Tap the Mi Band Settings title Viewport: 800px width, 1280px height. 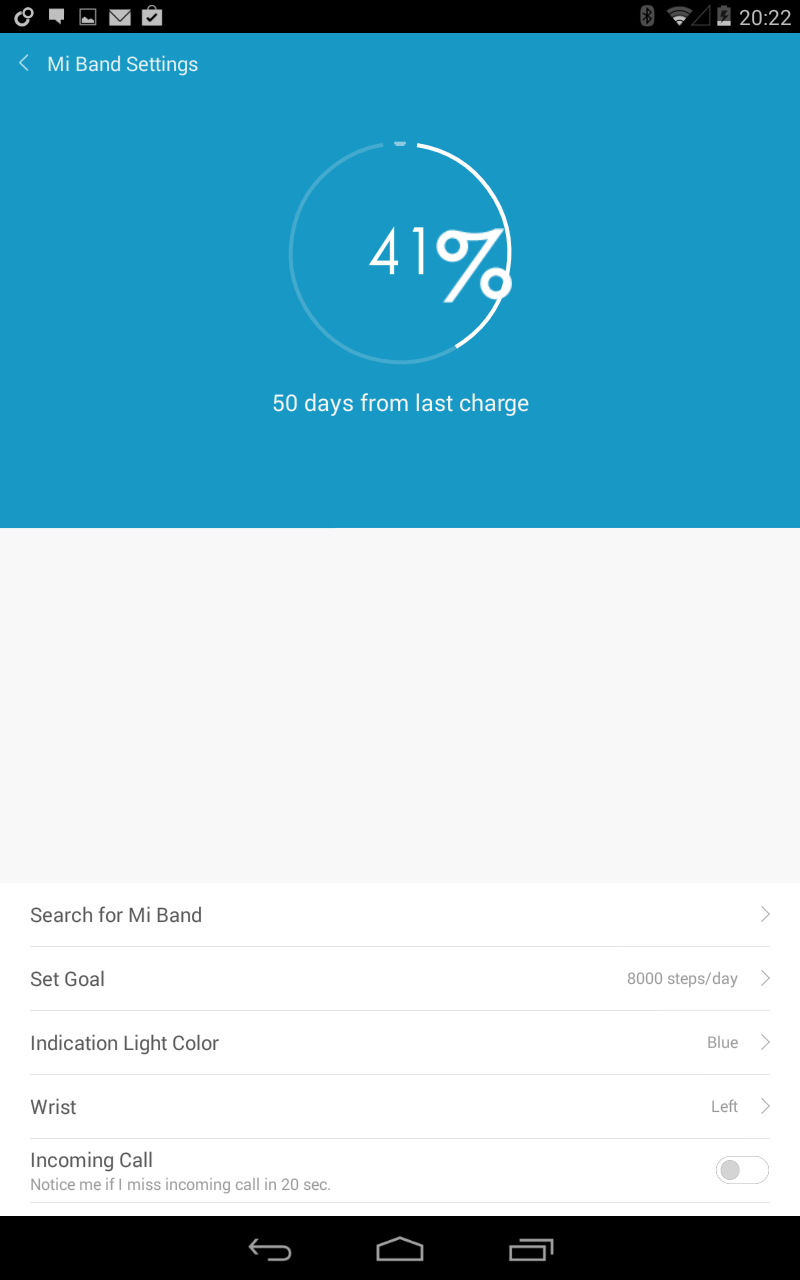[x=123, y=64]
